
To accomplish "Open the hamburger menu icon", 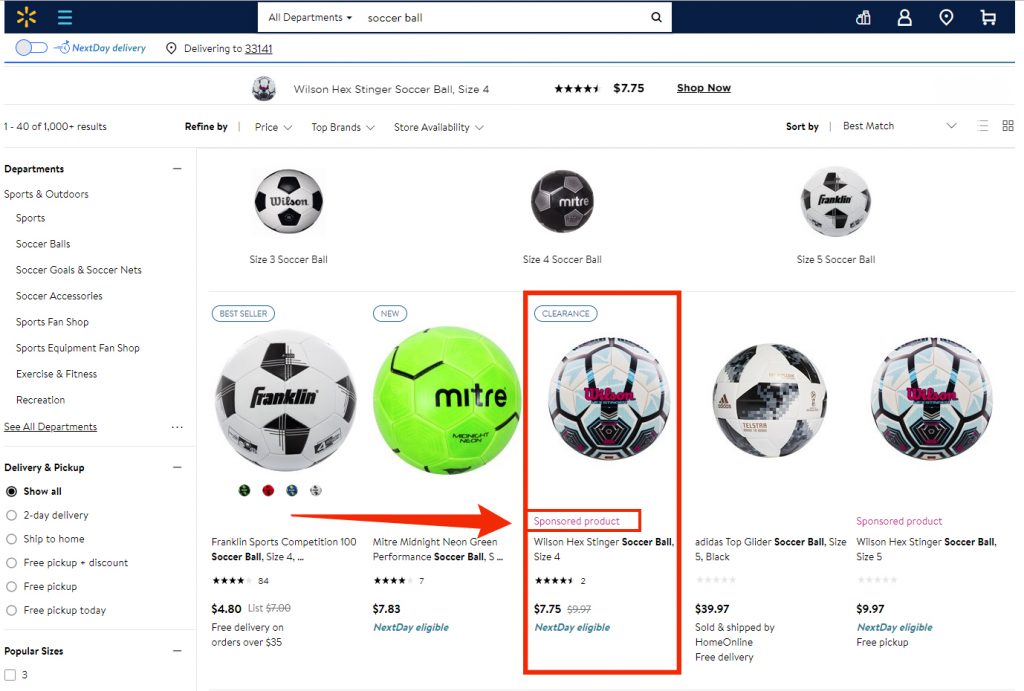I will 65,17.
